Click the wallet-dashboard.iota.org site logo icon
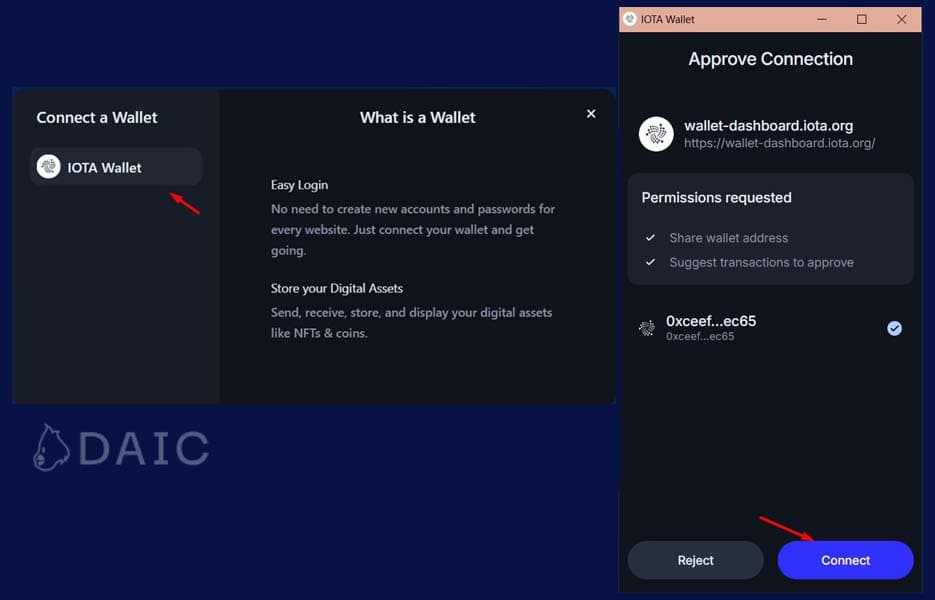This screenshot has width=935, height=600. point(656,134)
